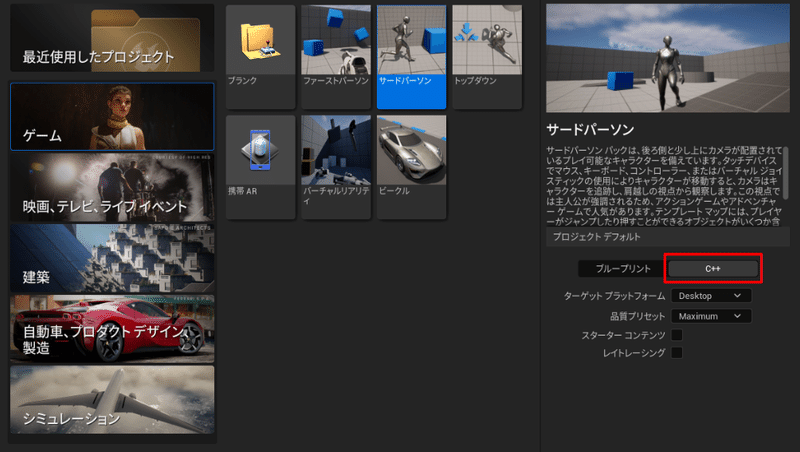Select the ゲーム category
Viewport: 800px width, 452px height.
point(112,116)
